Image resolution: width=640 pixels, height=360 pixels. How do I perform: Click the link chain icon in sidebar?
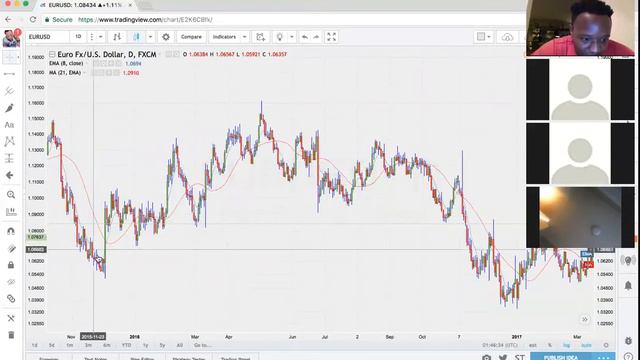(11, 299)
